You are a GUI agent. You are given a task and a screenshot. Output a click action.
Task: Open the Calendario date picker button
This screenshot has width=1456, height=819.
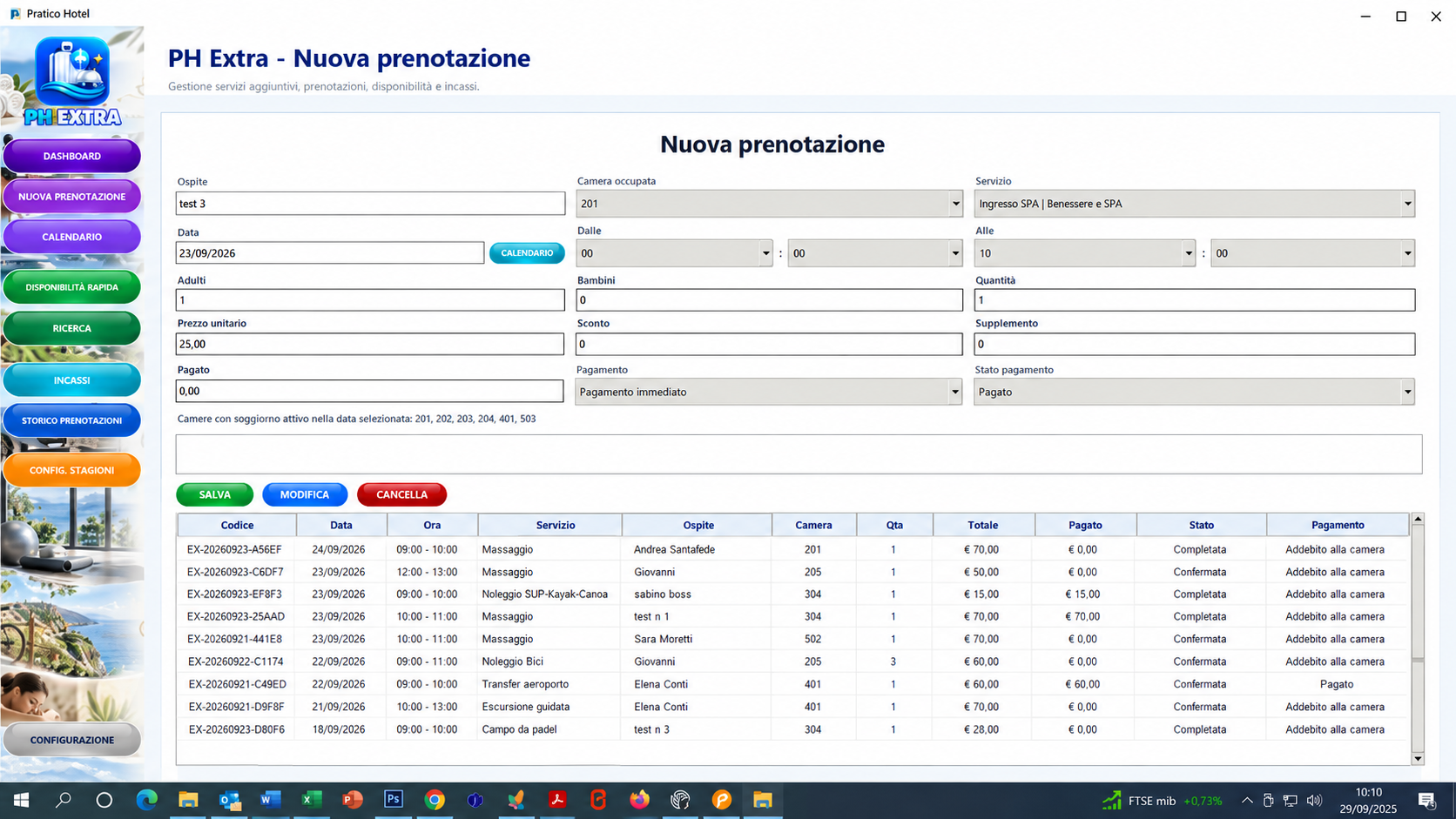click(x=527, y=253)
